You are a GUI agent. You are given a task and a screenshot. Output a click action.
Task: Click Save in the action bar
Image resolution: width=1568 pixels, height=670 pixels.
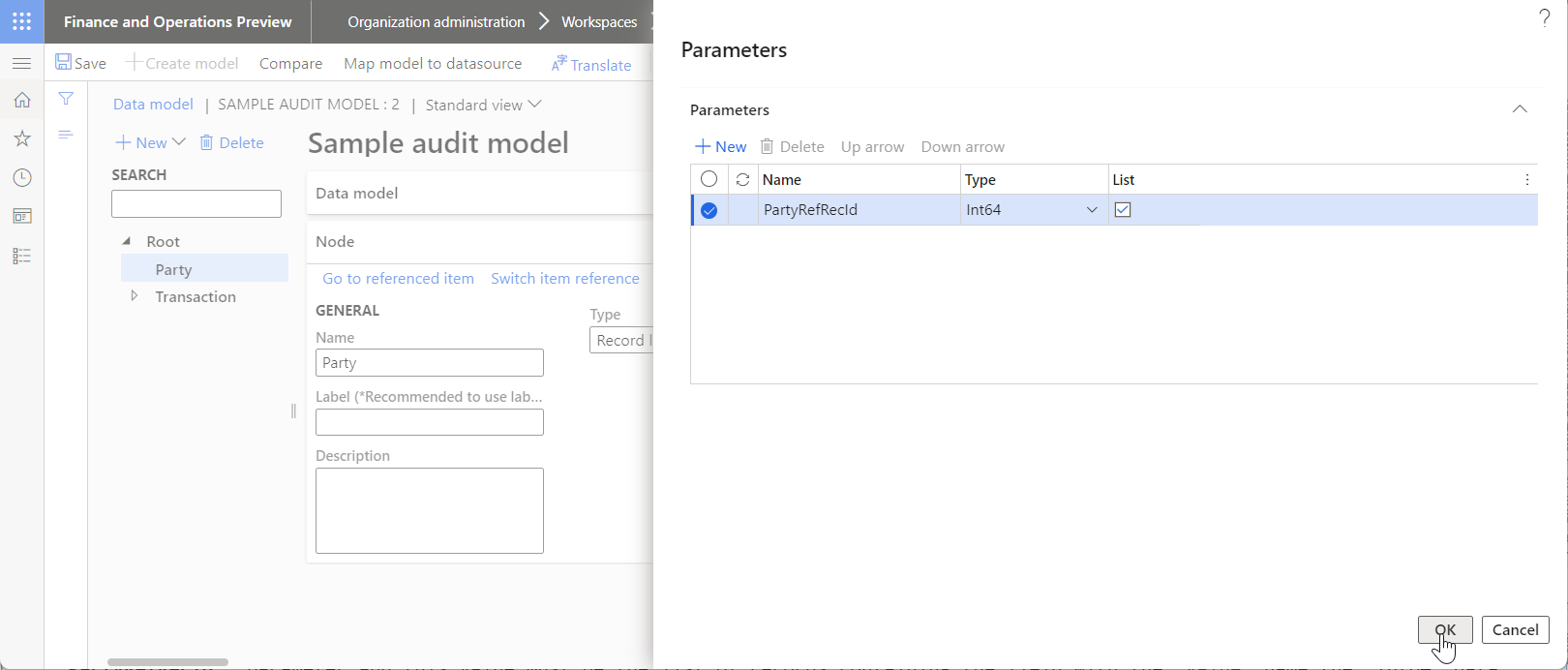[81, 63]
